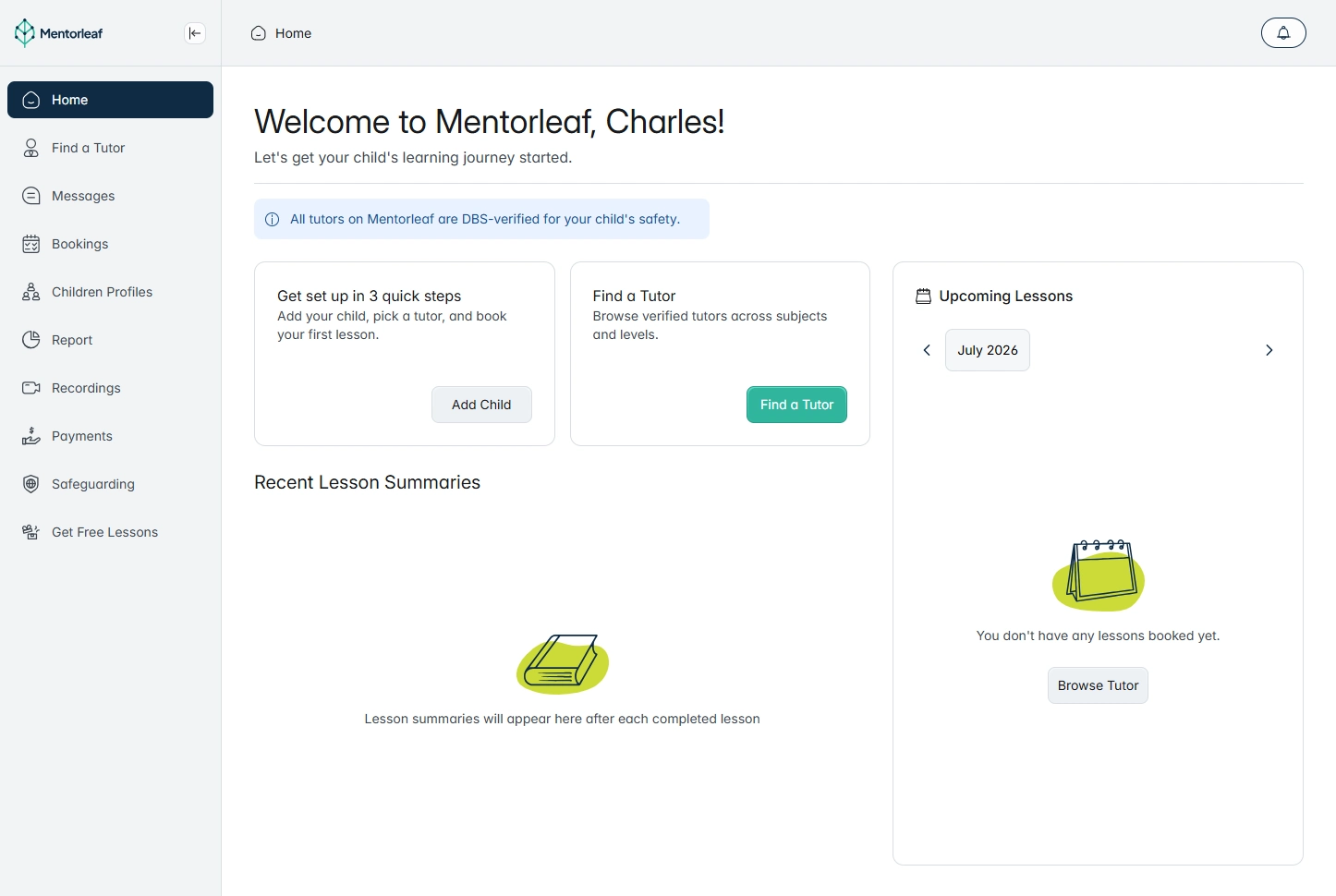
Task: Click the Browse Tutor button
Action: (x=1098, y=685)
